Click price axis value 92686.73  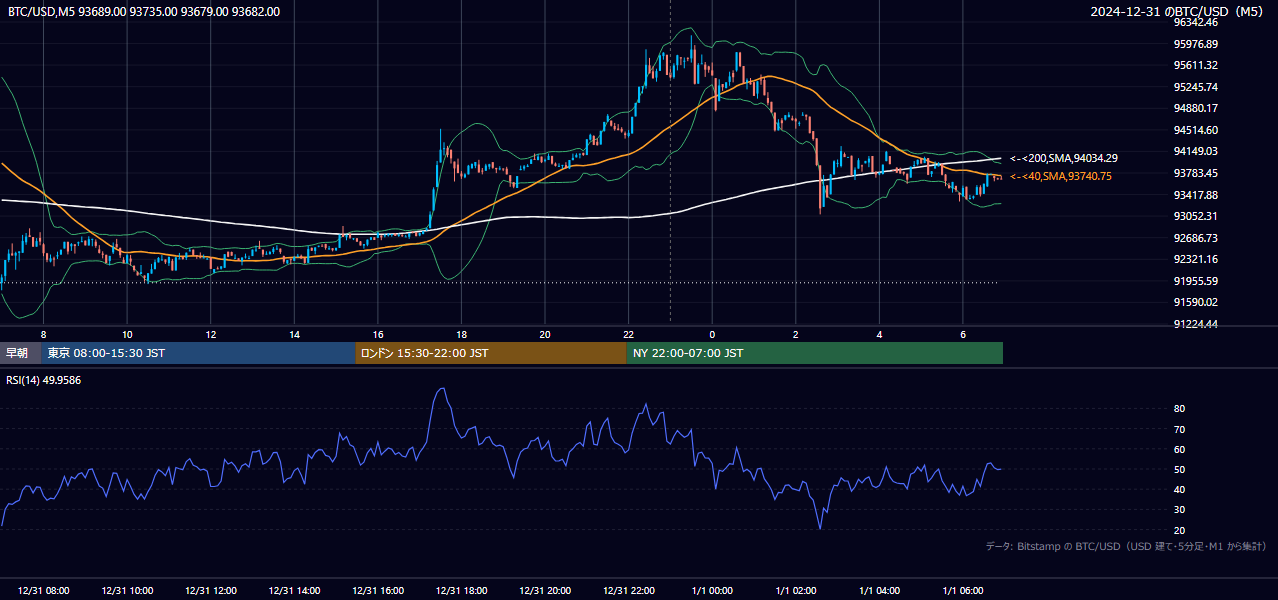coord(1195,238)
